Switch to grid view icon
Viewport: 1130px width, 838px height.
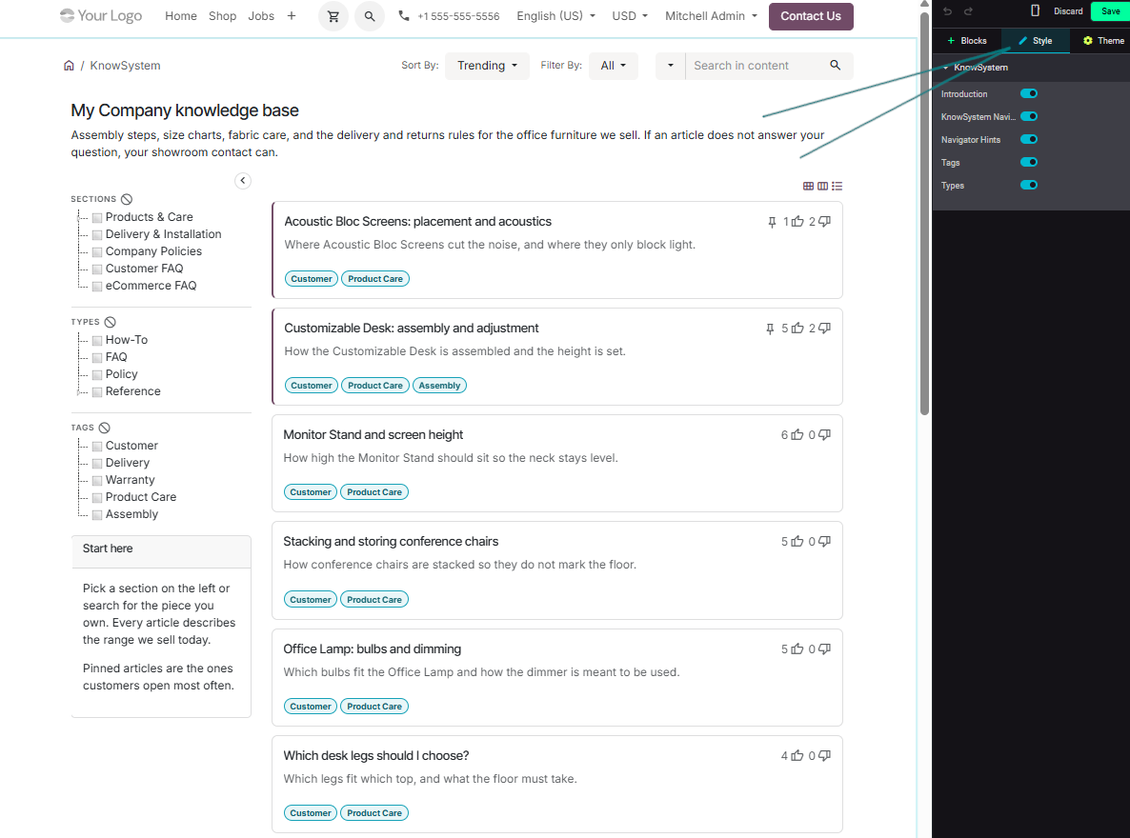pyautogui.click(x=808, y=186)
